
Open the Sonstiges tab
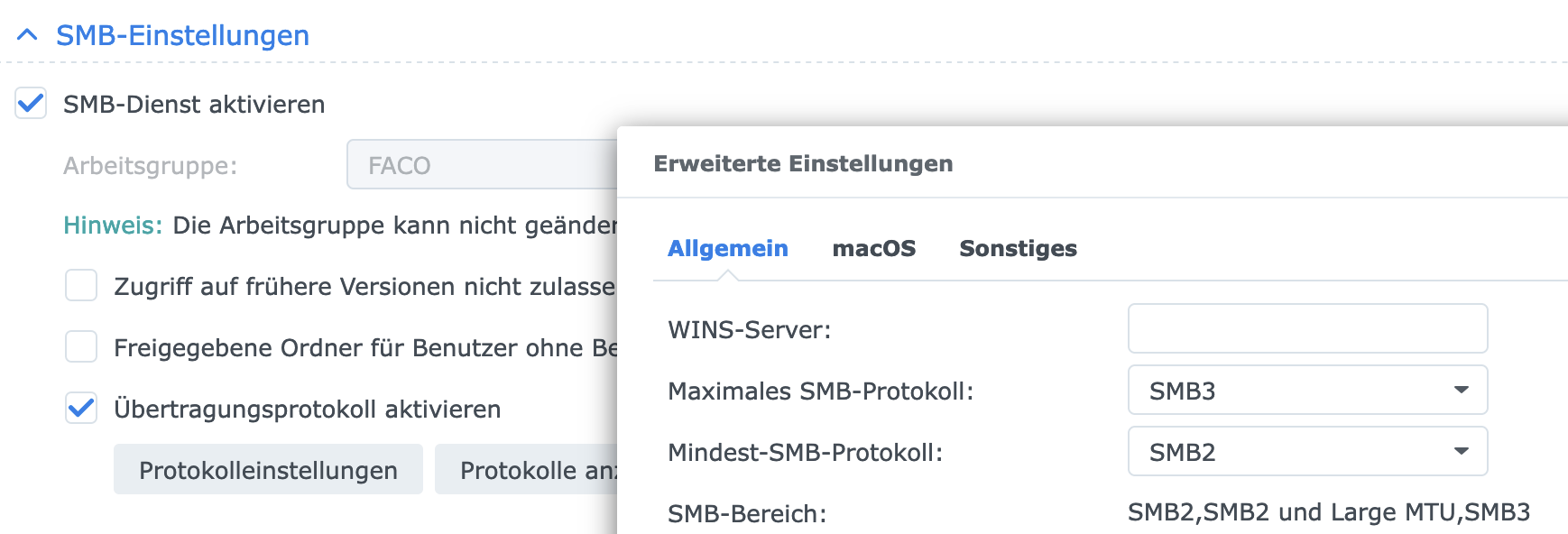tap(1017, 249)
